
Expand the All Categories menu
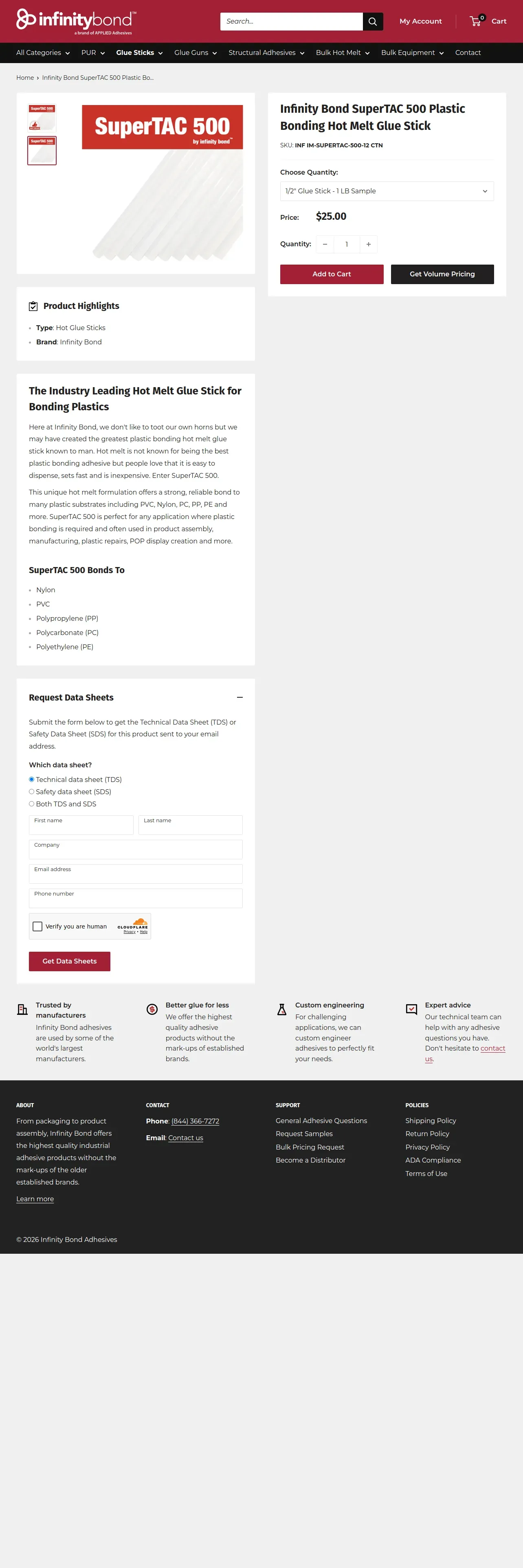43,53
